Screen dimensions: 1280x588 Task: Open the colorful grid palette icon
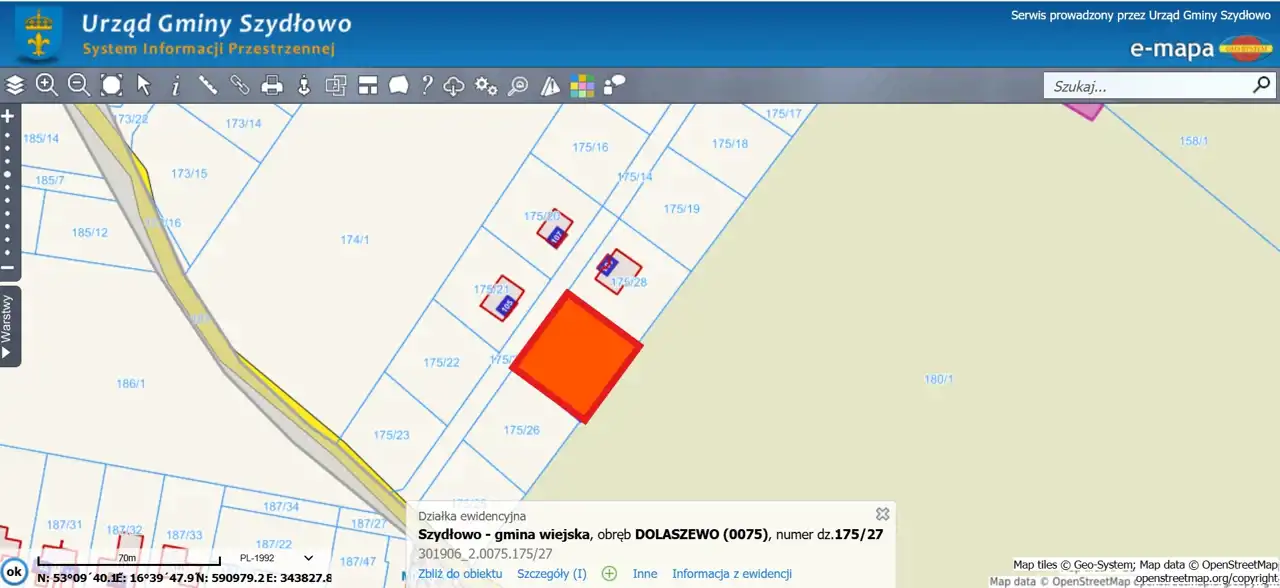point(582,86)
